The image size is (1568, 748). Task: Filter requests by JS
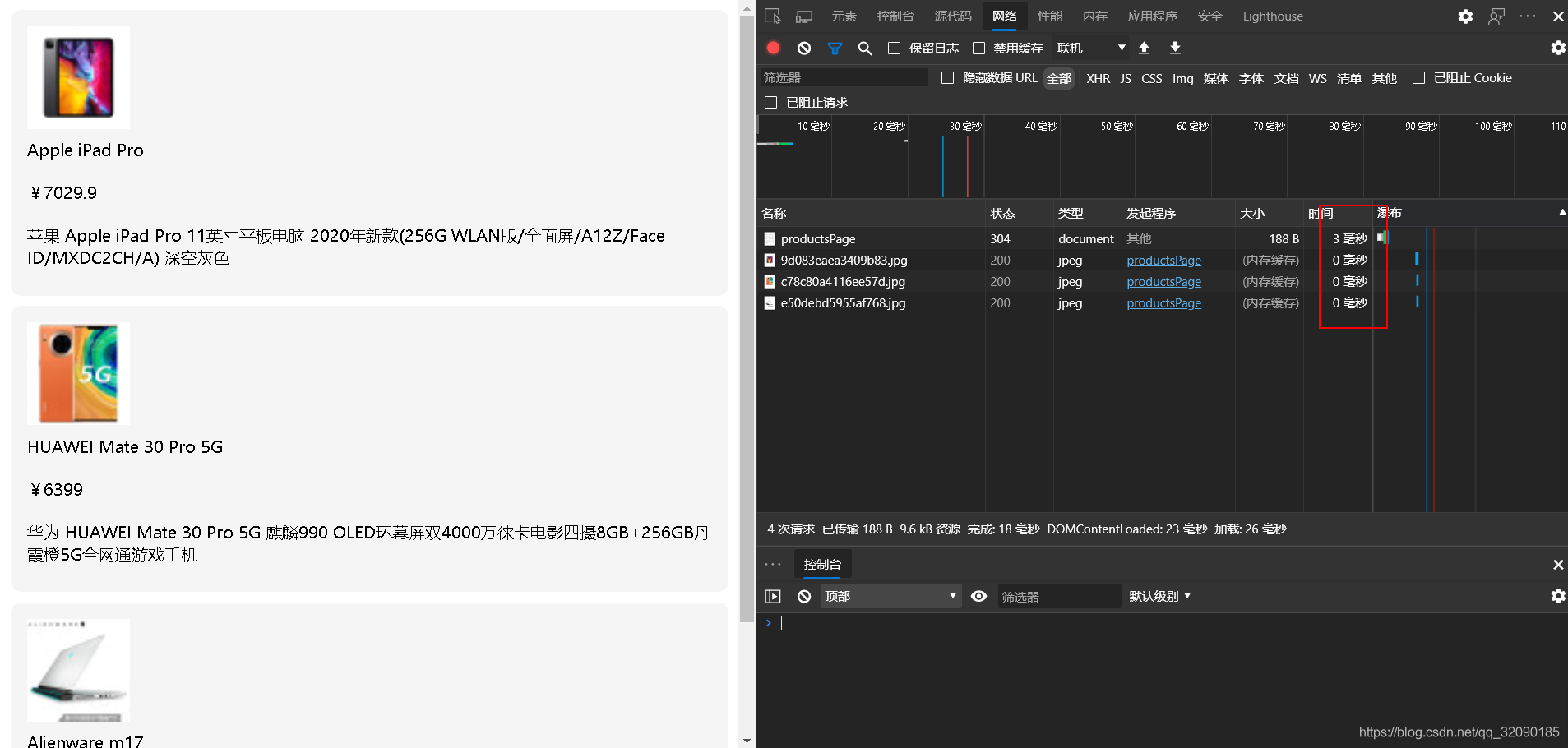click(x=1126, y=78)
